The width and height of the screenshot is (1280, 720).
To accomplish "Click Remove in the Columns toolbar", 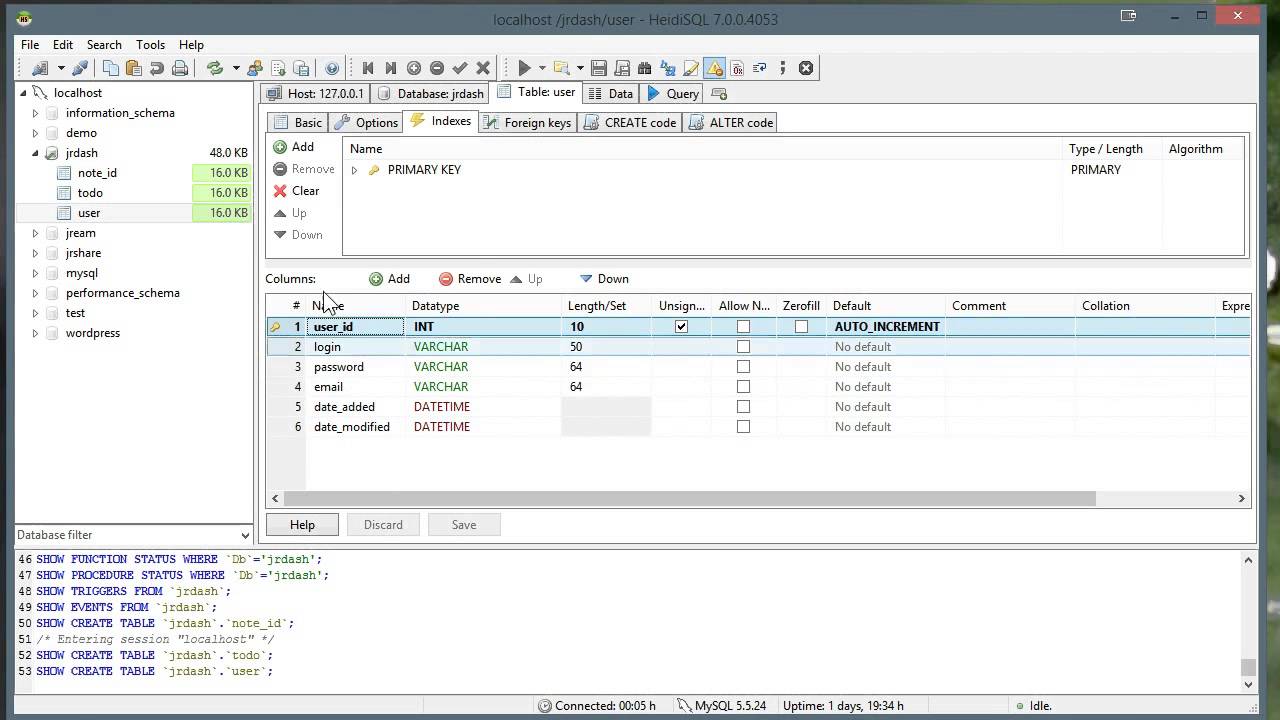I will pyautogui.click(x=470, y=279).
